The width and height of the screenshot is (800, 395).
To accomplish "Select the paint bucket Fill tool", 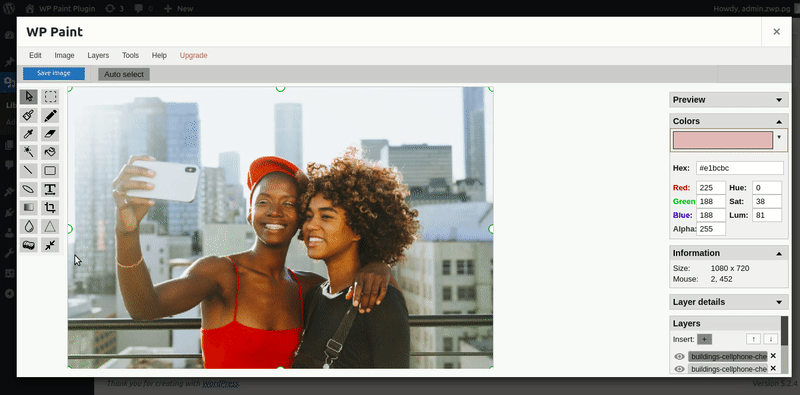I will [x=50, y=152].
